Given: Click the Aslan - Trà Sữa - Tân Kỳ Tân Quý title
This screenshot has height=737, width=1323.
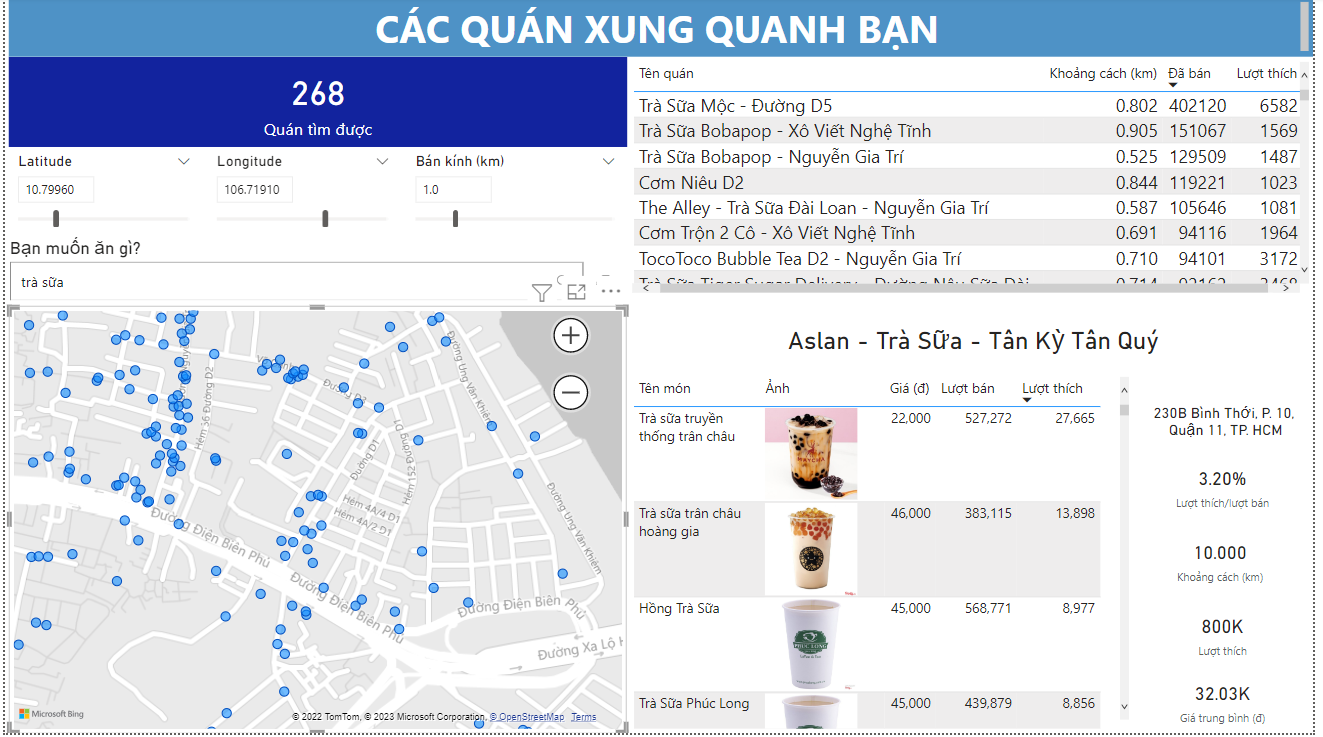Looking at the screenshot, I should (973, 341).
